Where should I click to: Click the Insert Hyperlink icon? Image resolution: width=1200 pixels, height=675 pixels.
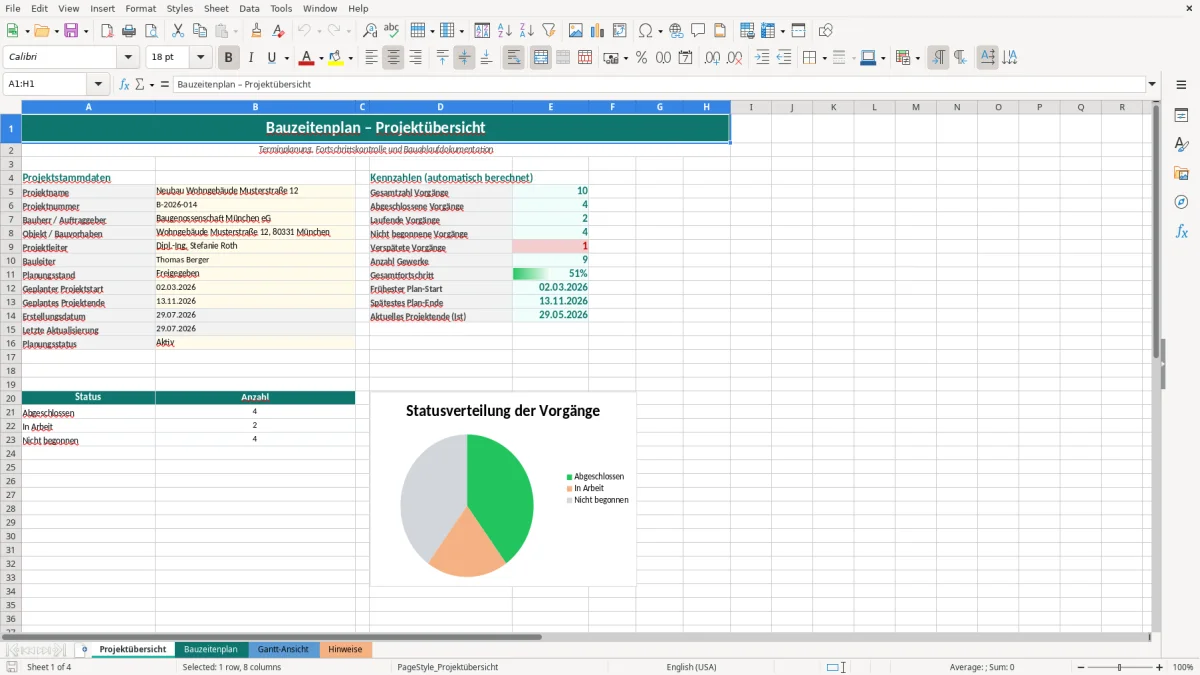pyautogui.click(x=676, y=31)
